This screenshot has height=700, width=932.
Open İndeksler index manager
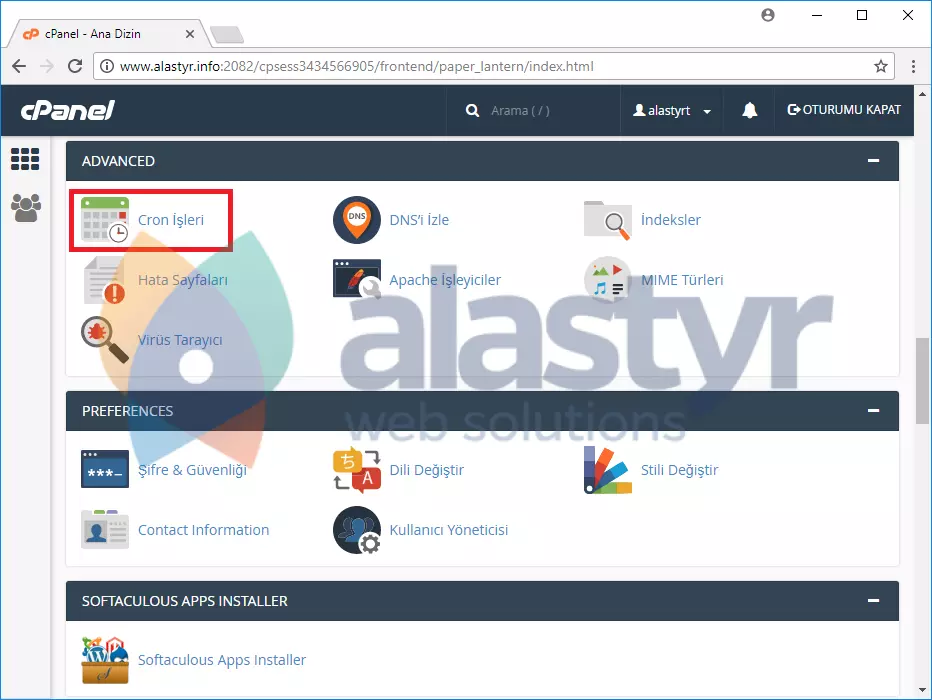coord(669,219)
